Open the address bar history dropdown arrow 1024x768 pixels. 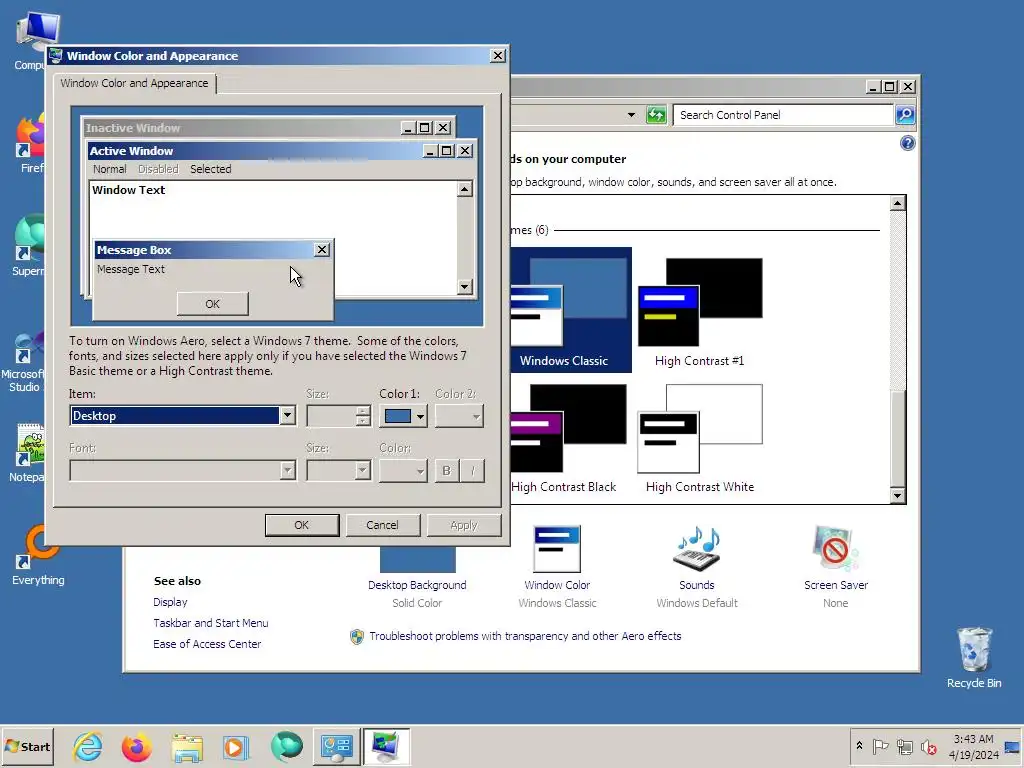(631, 115)
